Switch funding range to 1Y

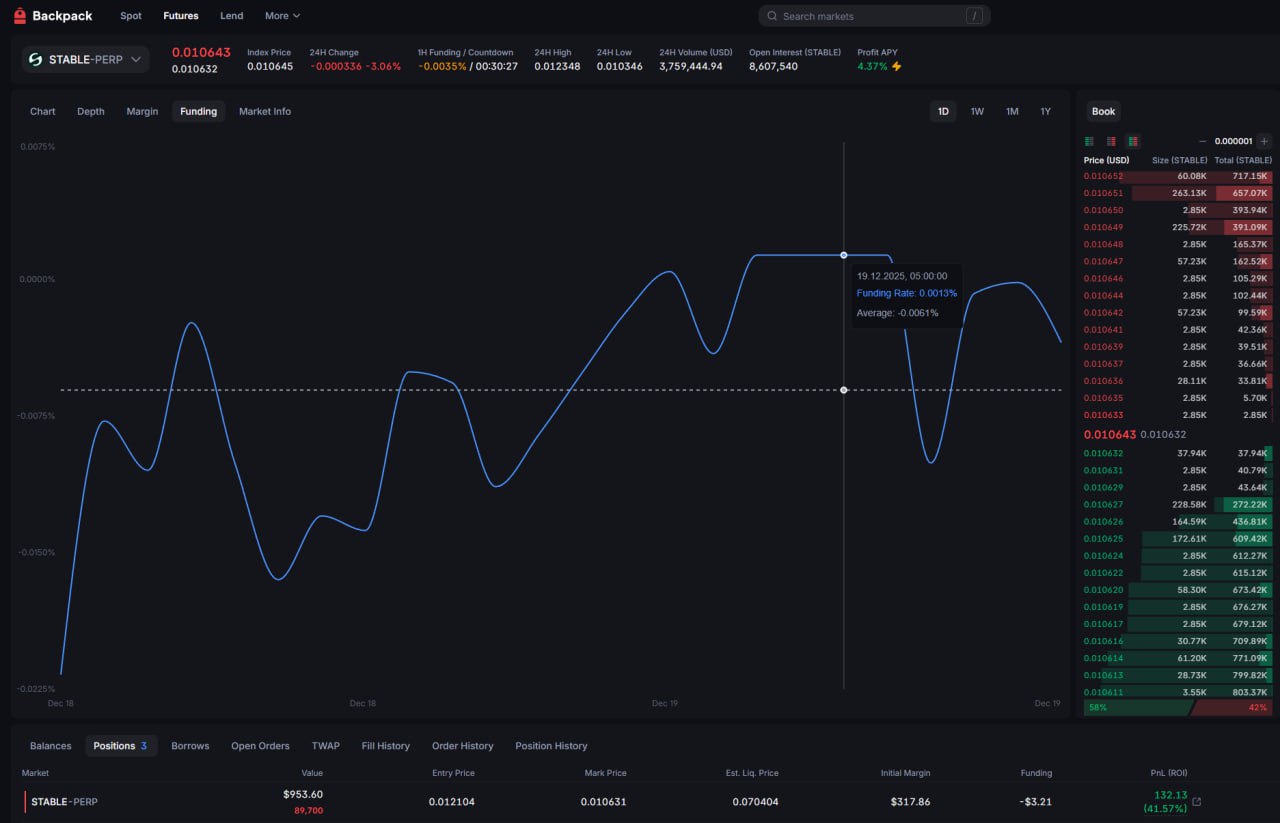click(x=1045, y=112)
